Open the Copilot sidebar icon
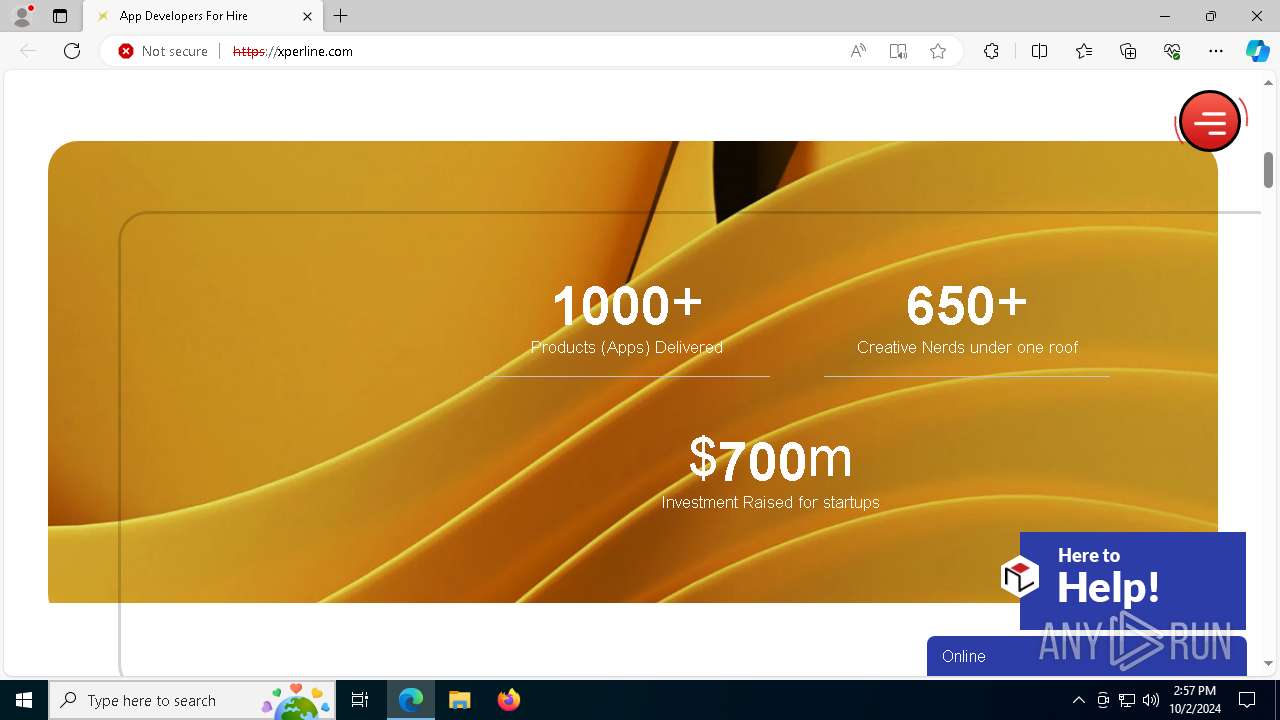 click(1257, 51)
